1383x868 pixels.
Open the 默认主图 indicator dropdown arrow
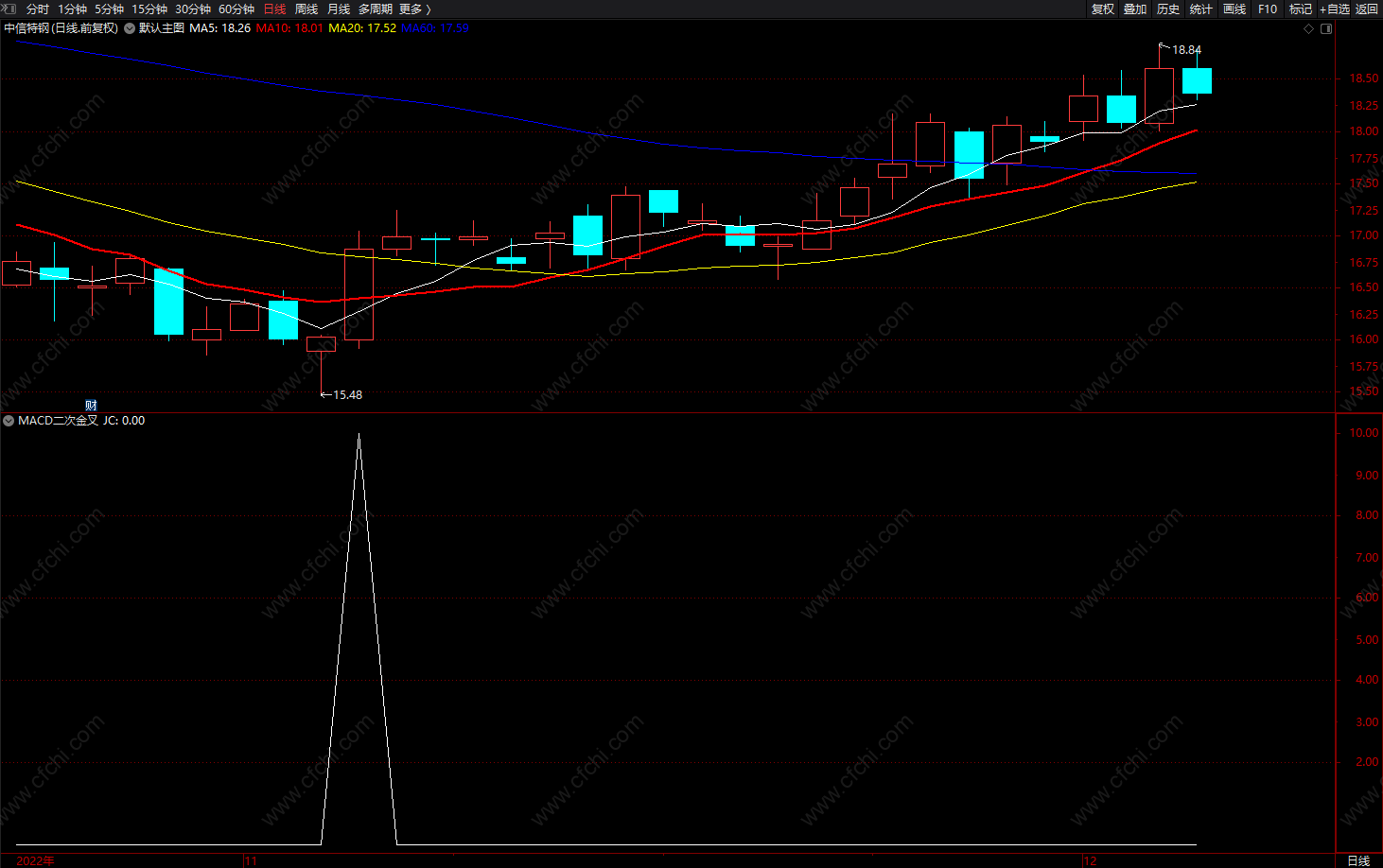tap(130, 28)
